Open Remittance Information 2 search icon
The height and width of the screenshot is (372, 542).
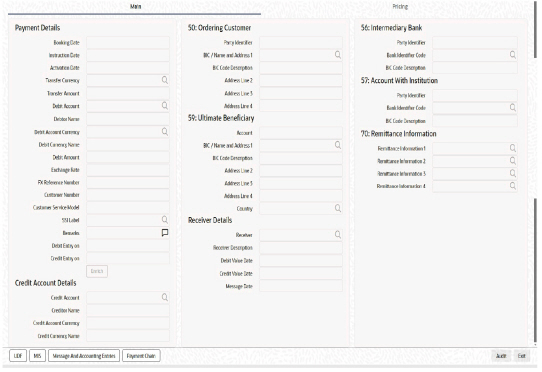(x=513, y=161)
